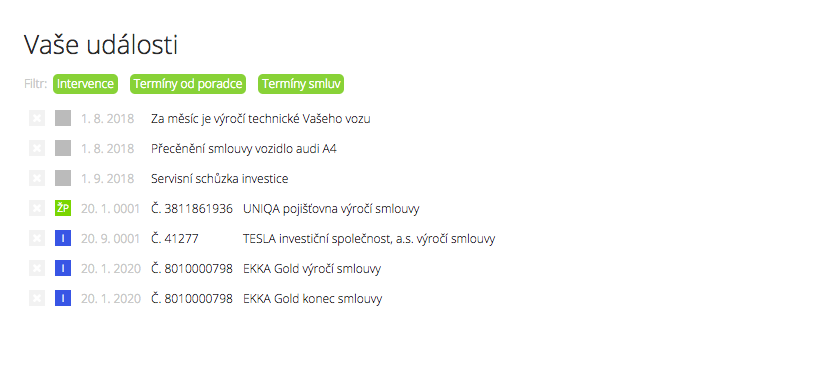826x378 pixels.
Task: Open TESLA investiční společnost výročí smlouvy
Action: 369,239
